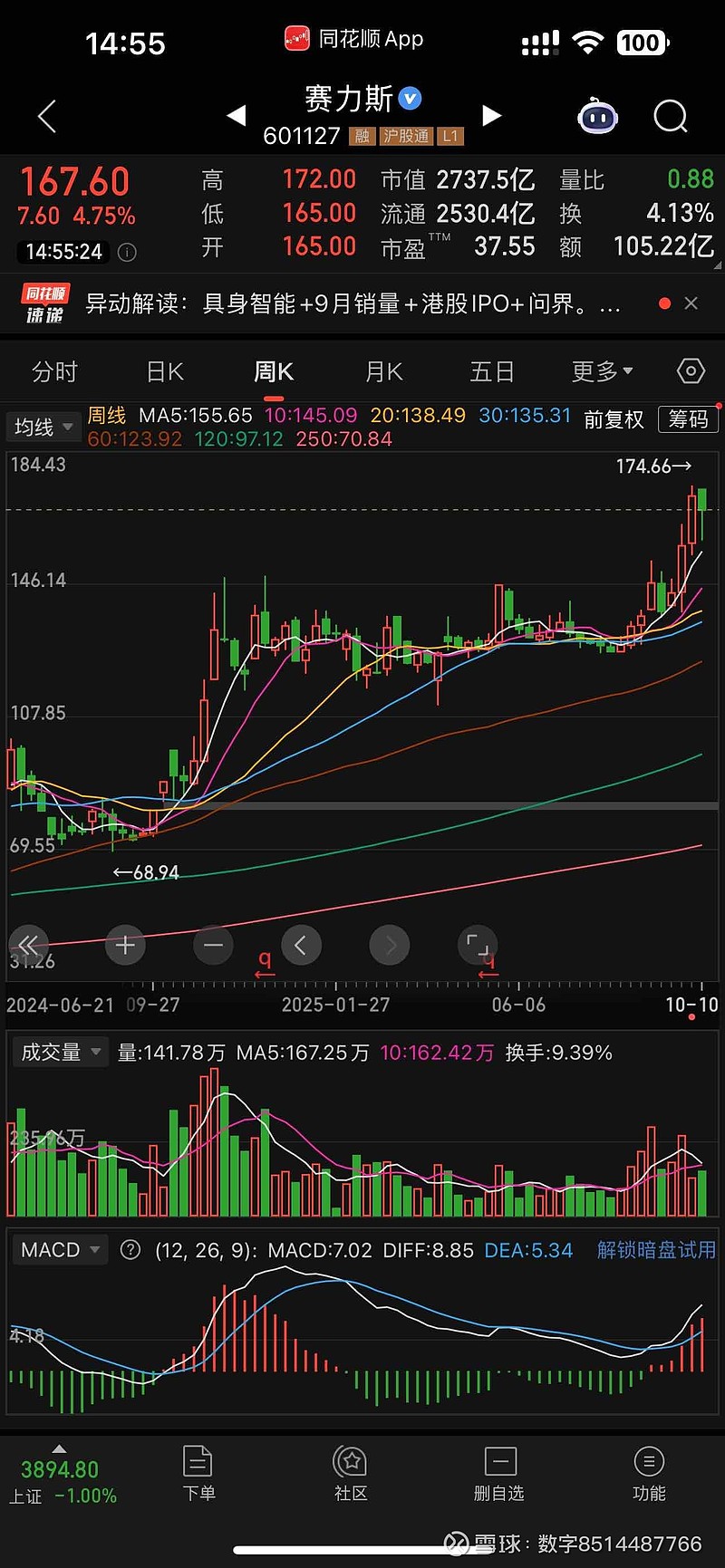Tap the latest price 167.60
725x1568 pixels.
click(x=75, y=182)
